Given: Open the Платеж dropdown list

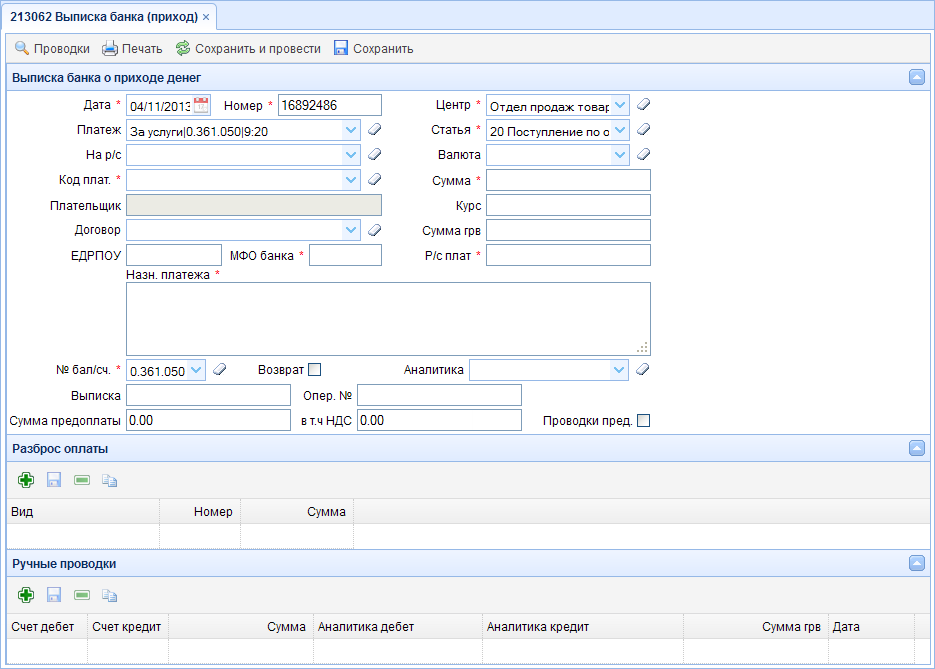Looking at the screenshot, I should pos(351,130).
